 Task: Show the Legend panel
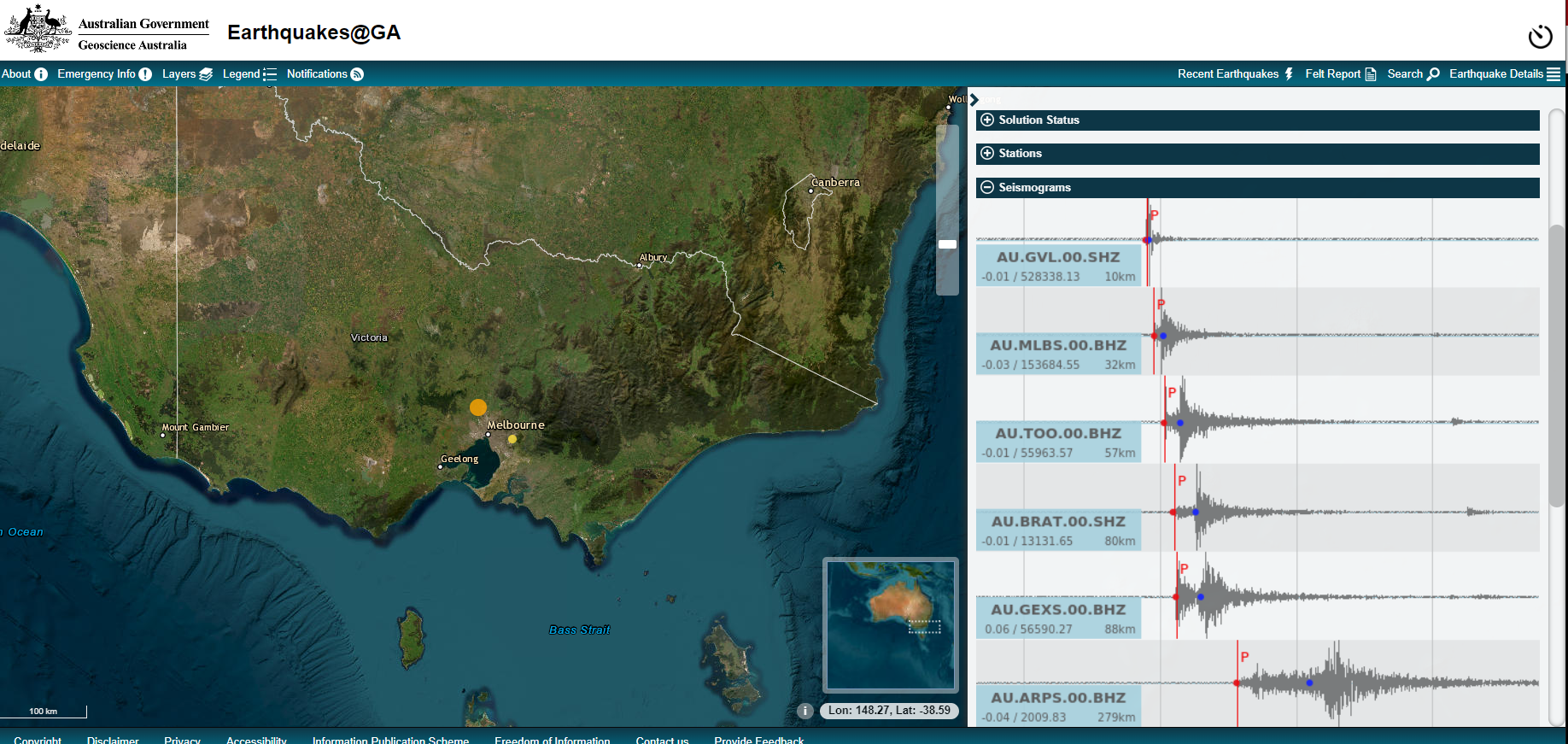249,74
